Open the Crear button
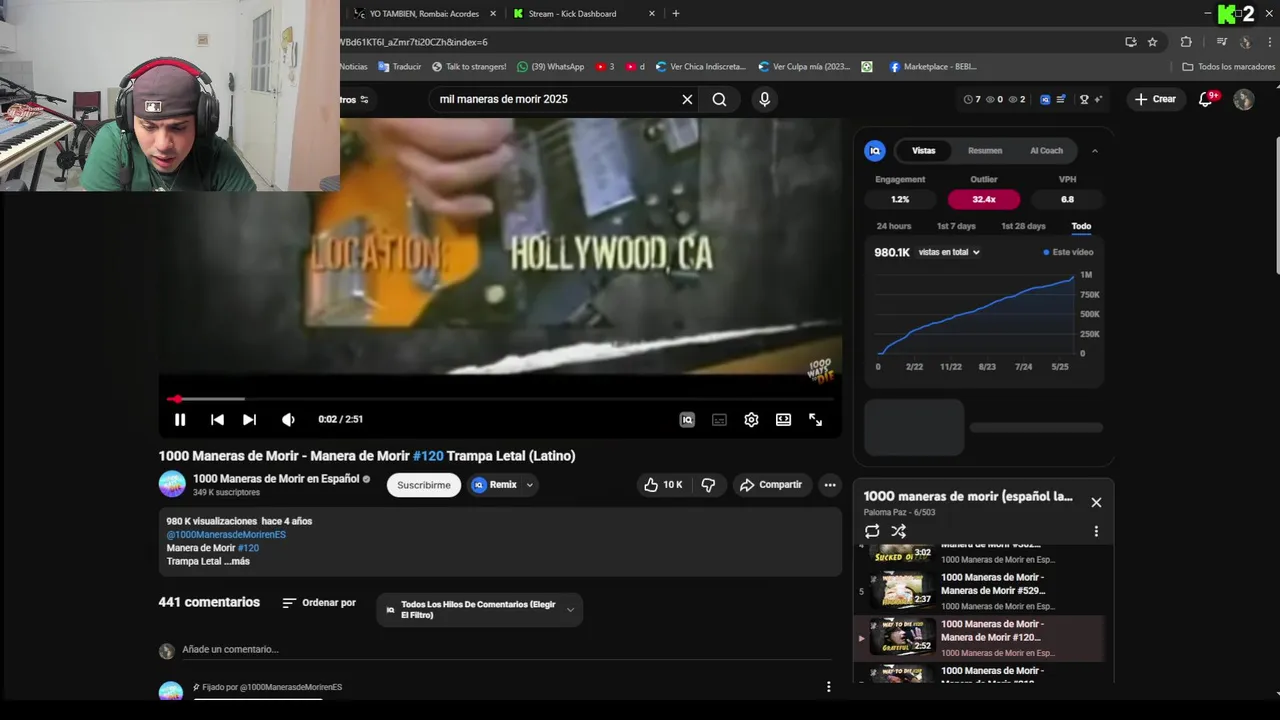The width and height of the screenshot is (1280, 720). 1155,99
